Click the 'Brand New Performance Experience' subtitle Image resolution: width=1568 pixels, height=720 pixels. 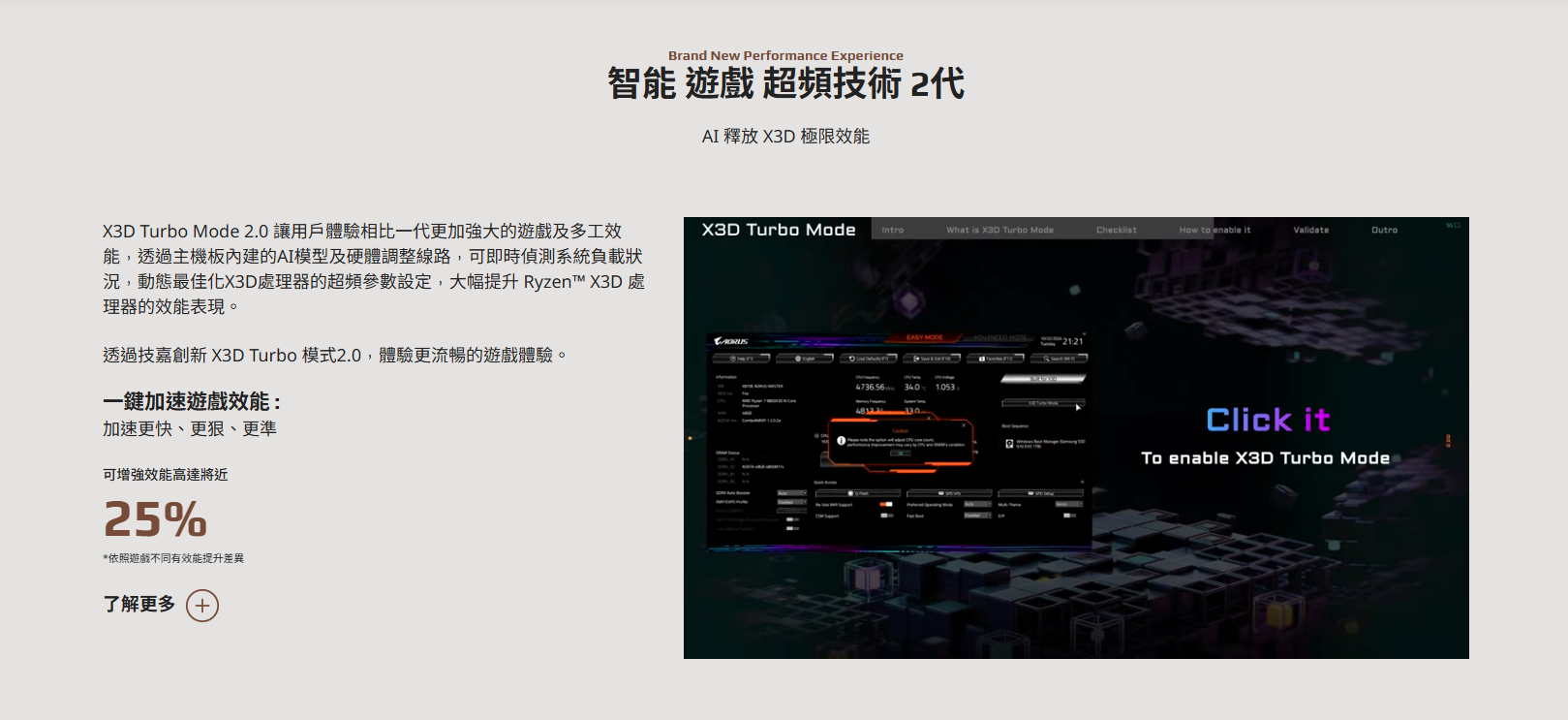click(x=785, y=56)
